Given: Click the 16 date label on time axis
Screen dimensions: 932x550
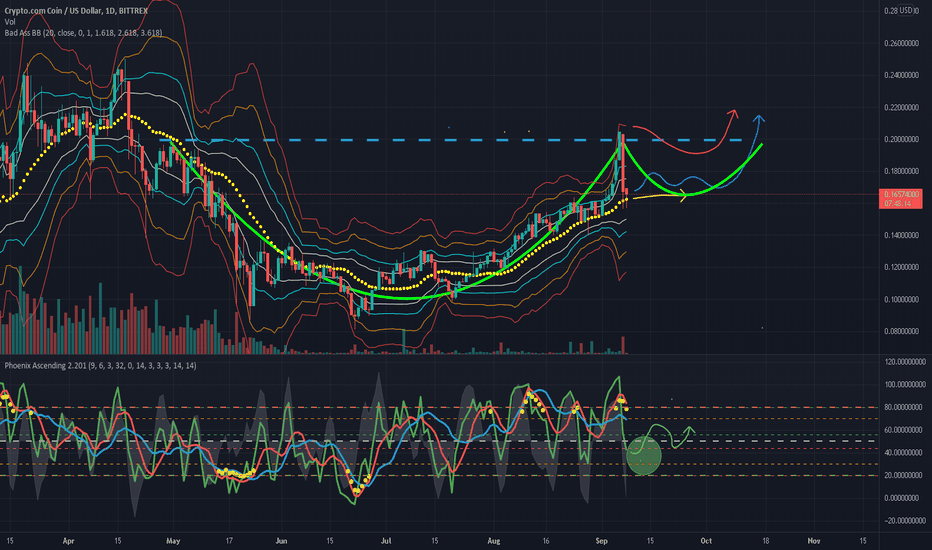Looking at the screenshot, I should [x=546, y=541].
